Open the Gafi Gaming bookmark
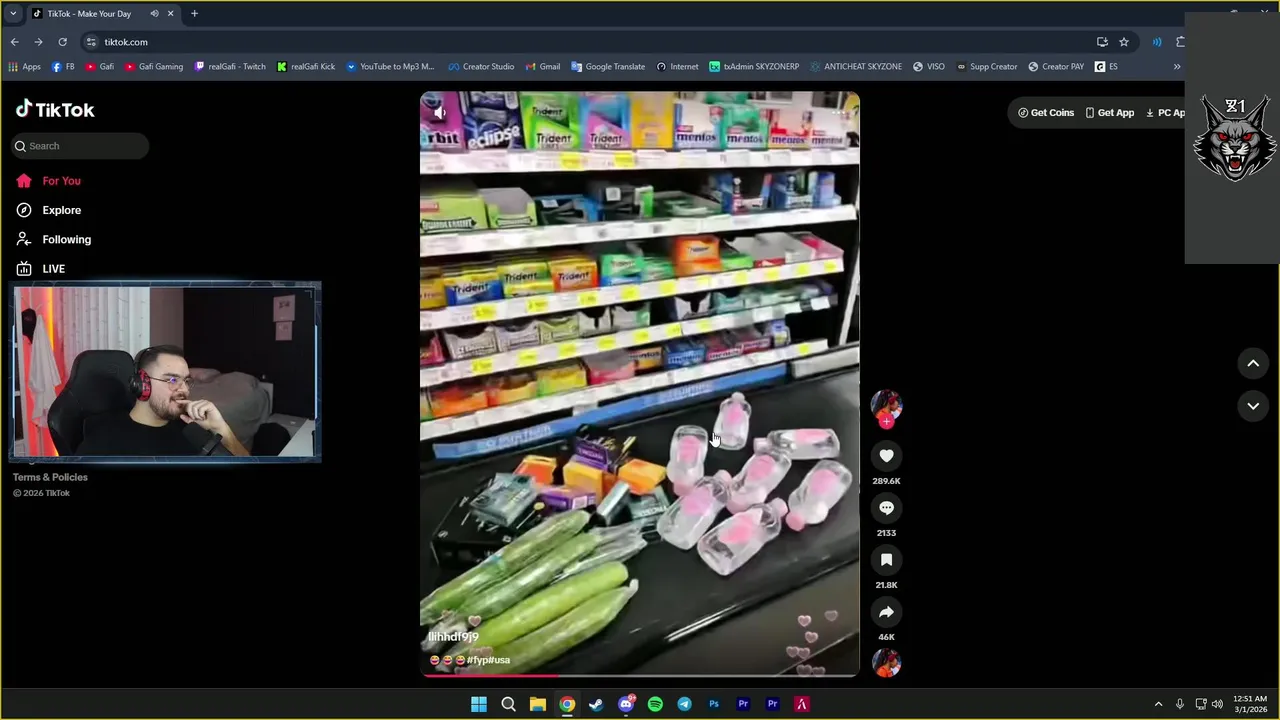 click(154, 67)
